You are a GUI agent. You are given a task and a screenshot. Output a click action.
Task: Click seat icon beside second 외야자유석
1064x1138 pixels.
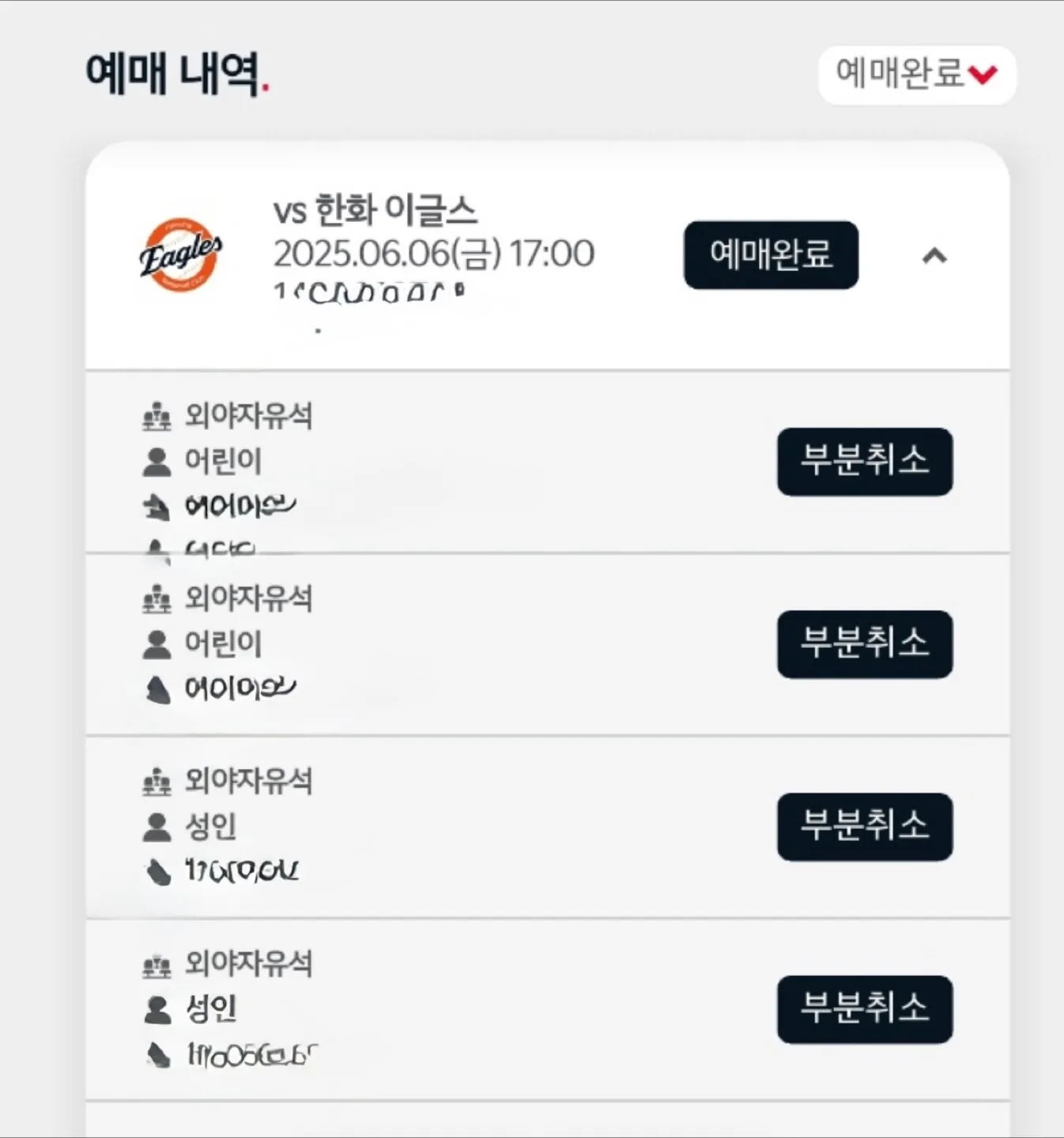pos(157,598)
